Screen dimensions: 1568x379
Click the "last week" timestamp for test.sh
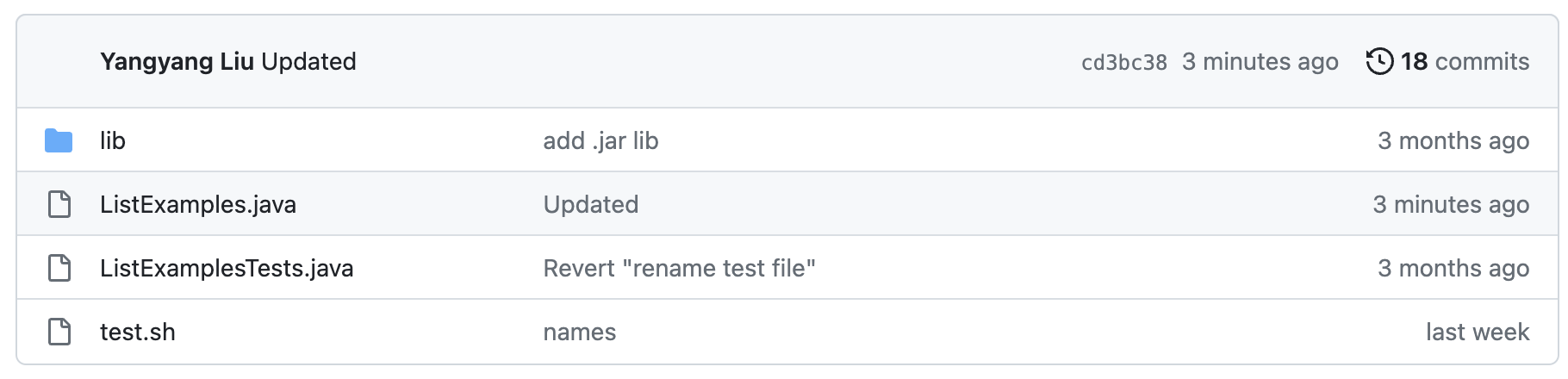pyautogui.click(x=1478, y=332)
